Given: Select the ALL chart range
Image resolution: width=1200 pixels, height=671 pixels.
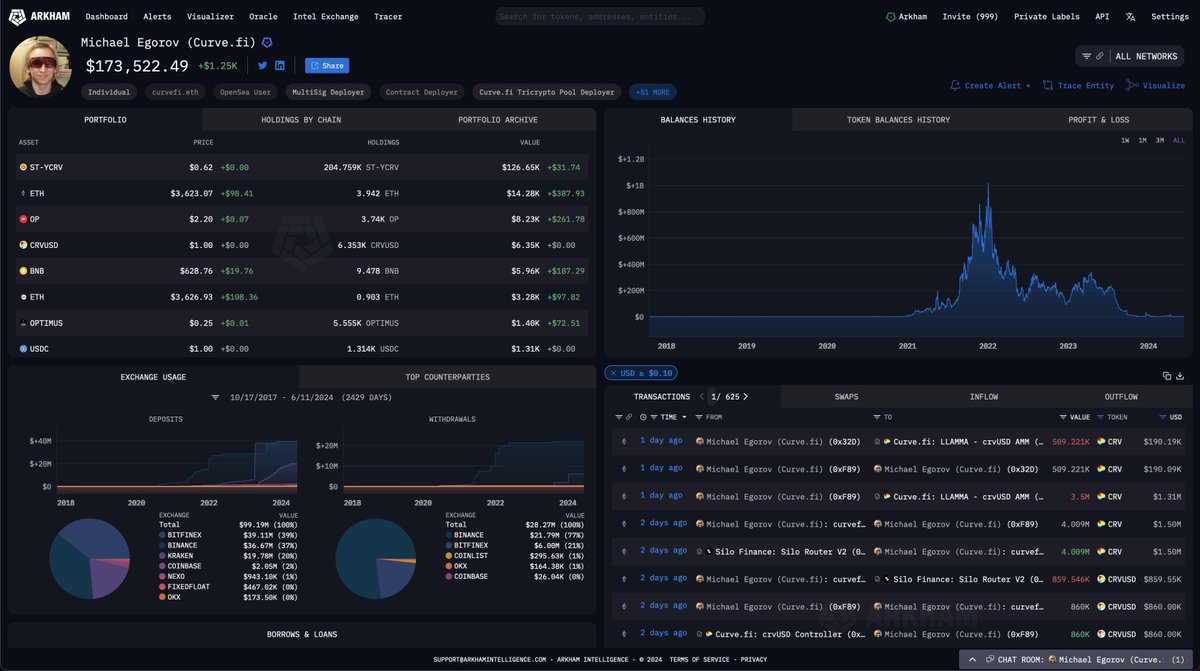Looking at the screenshot, I should 1178,140.
